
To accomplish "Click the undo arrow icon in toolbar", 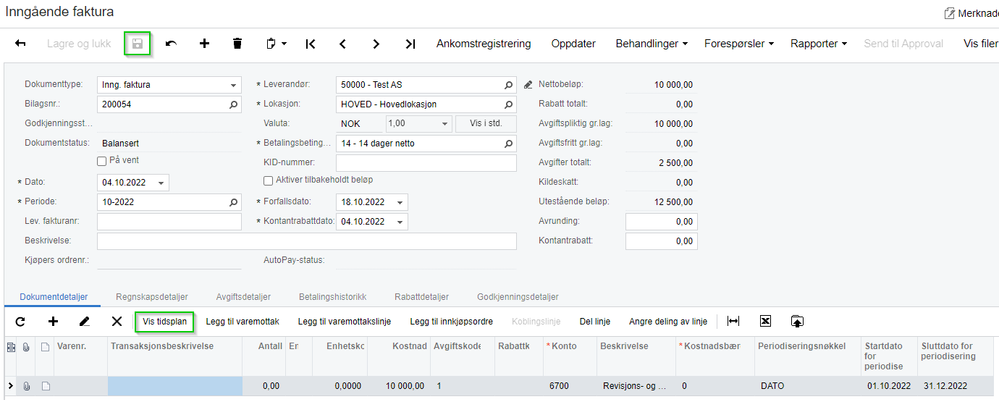I will click(x=171, y=43).
